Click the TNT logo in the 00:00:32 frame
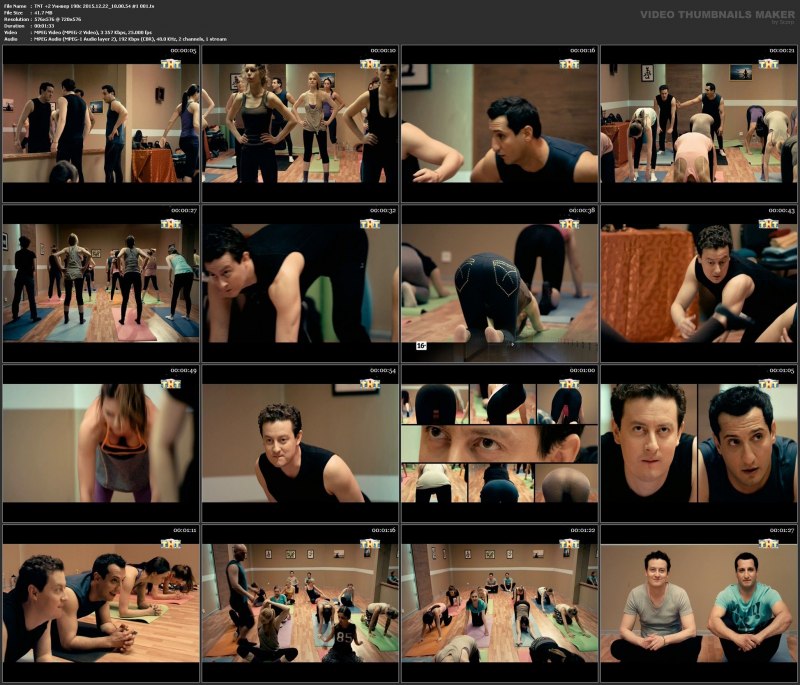The image size is (800, 685). 370,224
